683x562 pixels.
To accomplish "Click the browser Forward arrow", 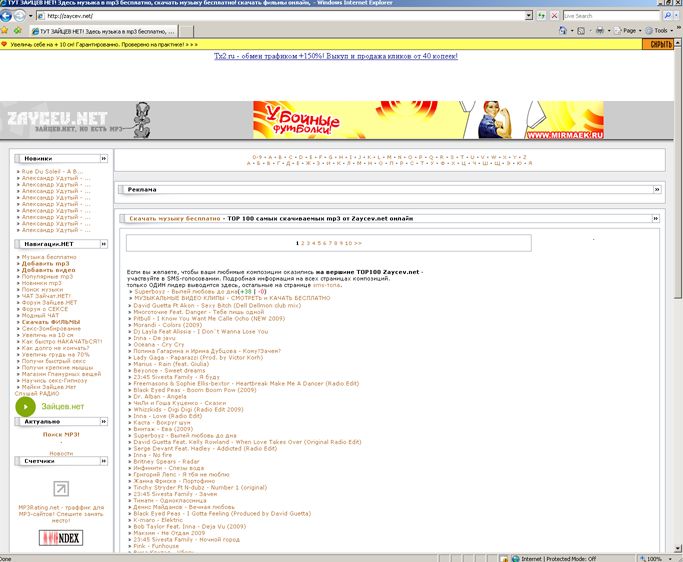I will 20,16.
